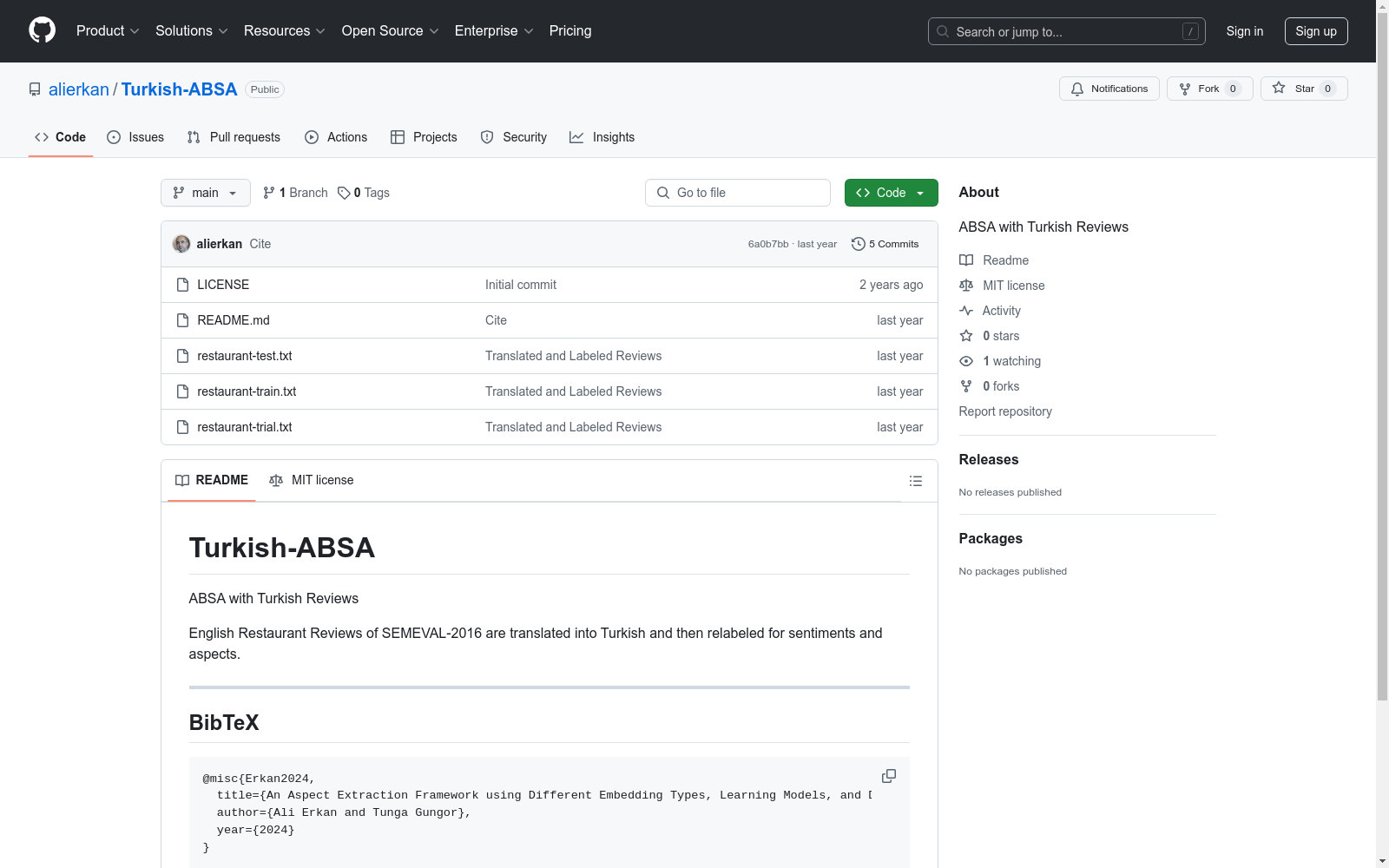
Task: Click the Cite commit message for README.md
Action: point(496,320)
